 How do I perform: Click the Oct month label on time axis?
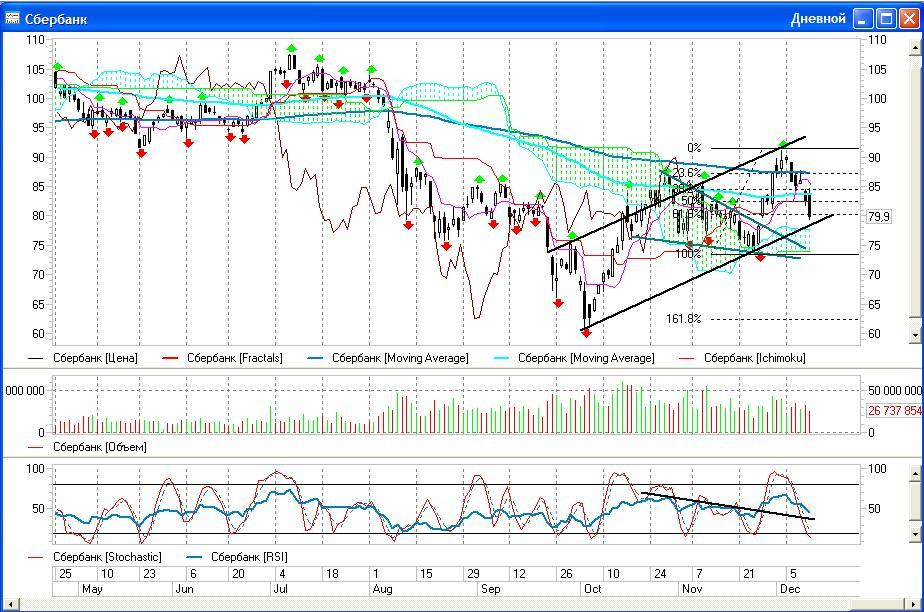[x=592, y=589]
